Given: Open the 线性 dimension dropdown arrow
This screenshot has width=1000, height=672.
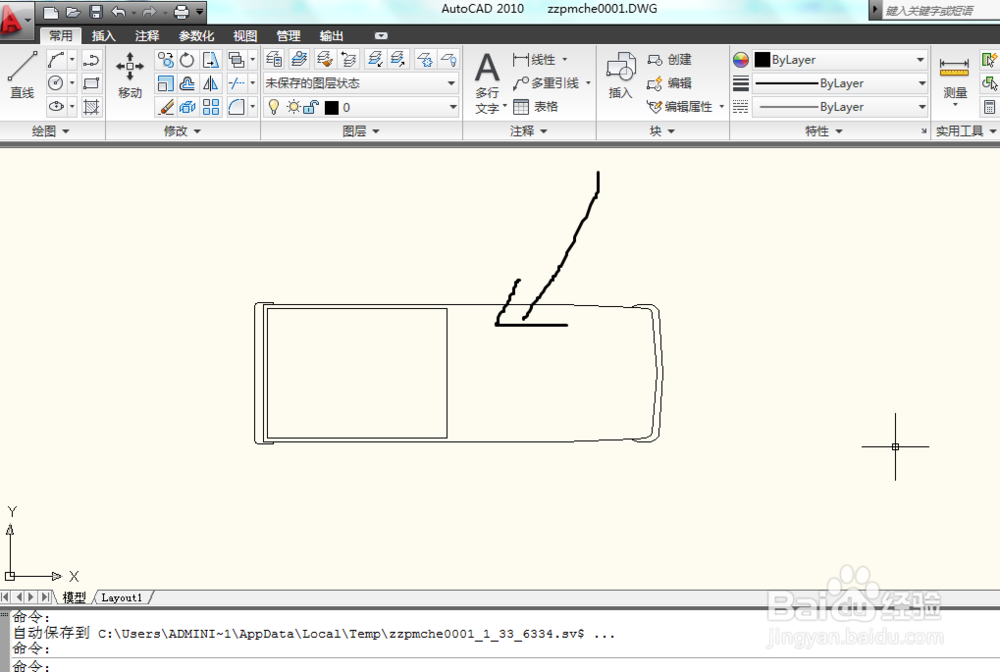Looking at the screenshot, I should (x=564, y=59).
